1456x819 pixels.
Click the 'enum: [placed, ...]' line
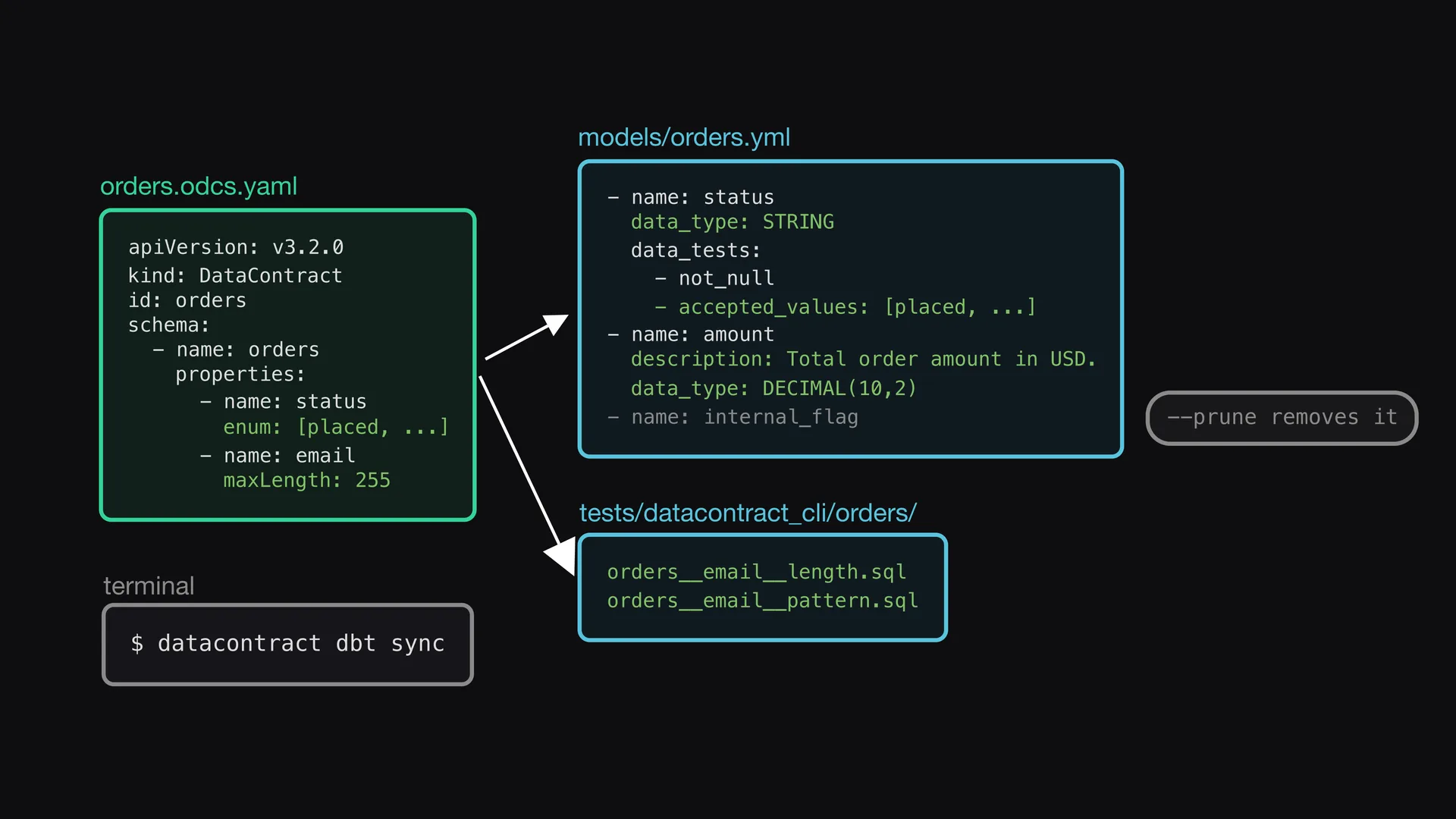point(336,428)
